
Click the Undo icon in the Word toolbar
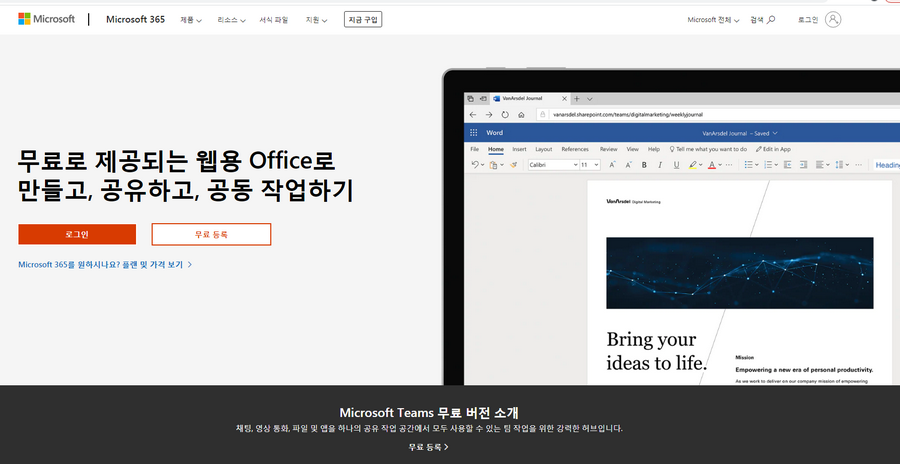click(x=475, y=165)
